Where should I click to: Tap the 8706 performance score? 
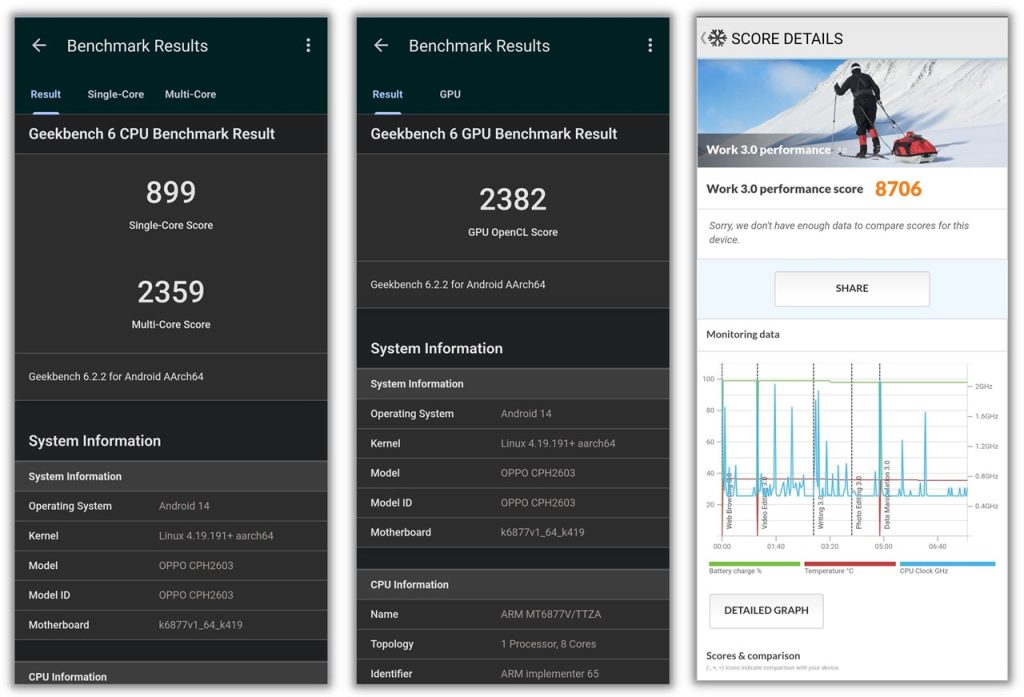tap(898, 189)
